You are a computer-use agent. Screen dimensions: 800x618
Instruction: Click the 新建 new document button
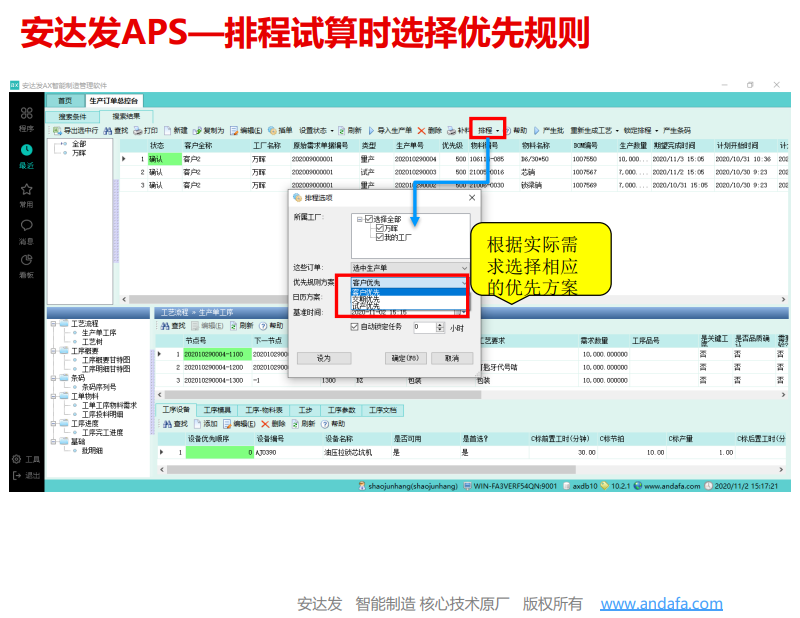coord(176,131)
